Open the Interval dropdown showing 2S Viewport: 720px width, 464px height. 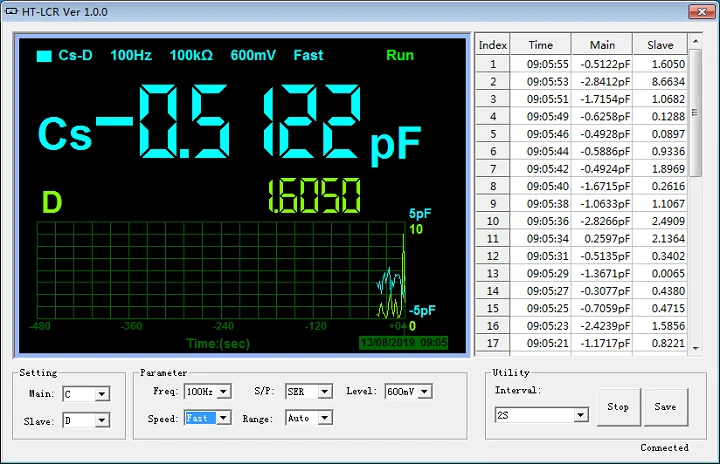[580, 415]
